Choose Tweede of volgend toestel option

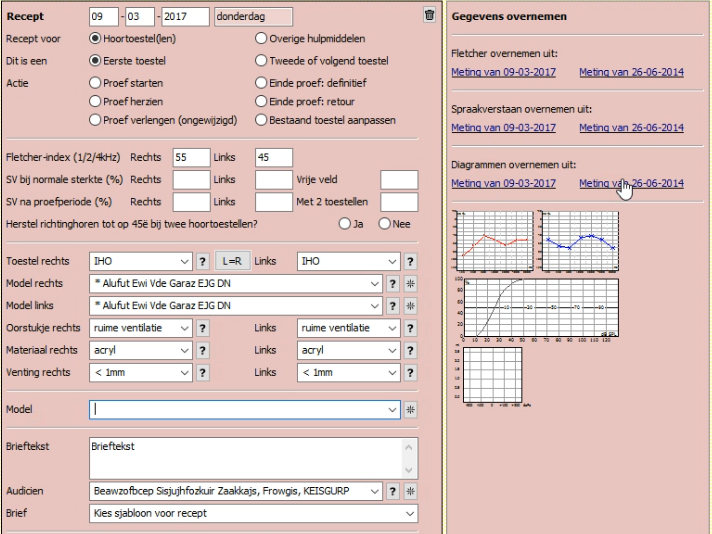pyautogui.click(x=262, y=60)
